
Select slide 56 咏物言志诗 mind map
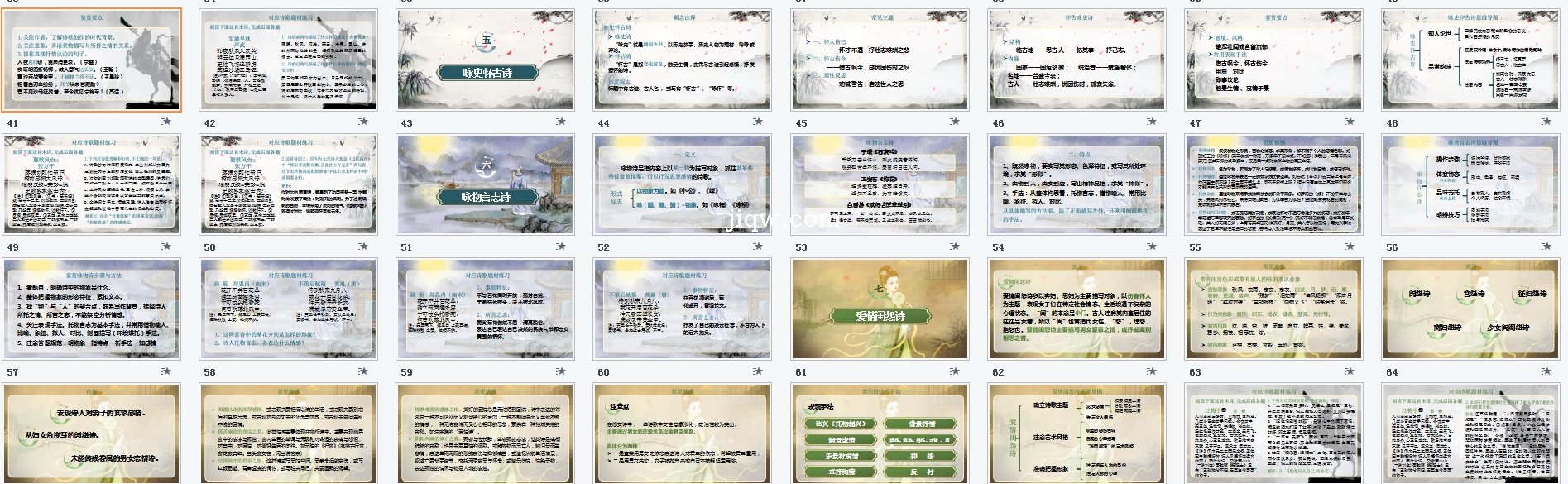point(1470,184)
